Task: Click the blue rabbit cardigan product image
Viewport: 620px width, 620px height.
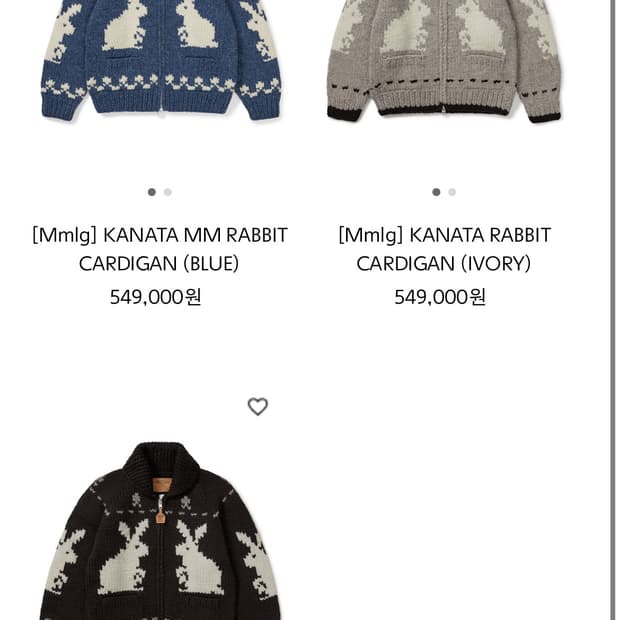Action: click(x=161, y=61)
